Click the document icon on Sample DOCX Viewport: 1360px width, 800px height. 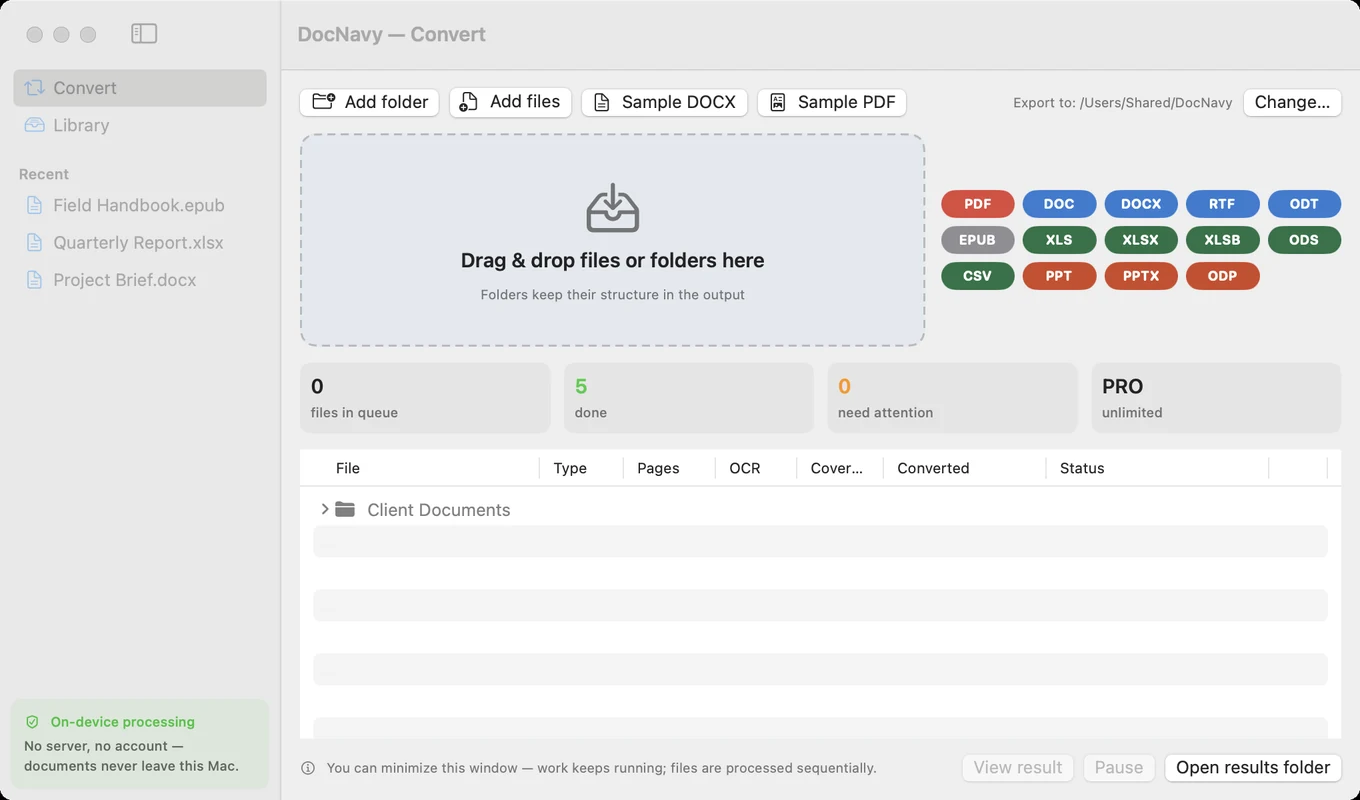tap(601, 102)
